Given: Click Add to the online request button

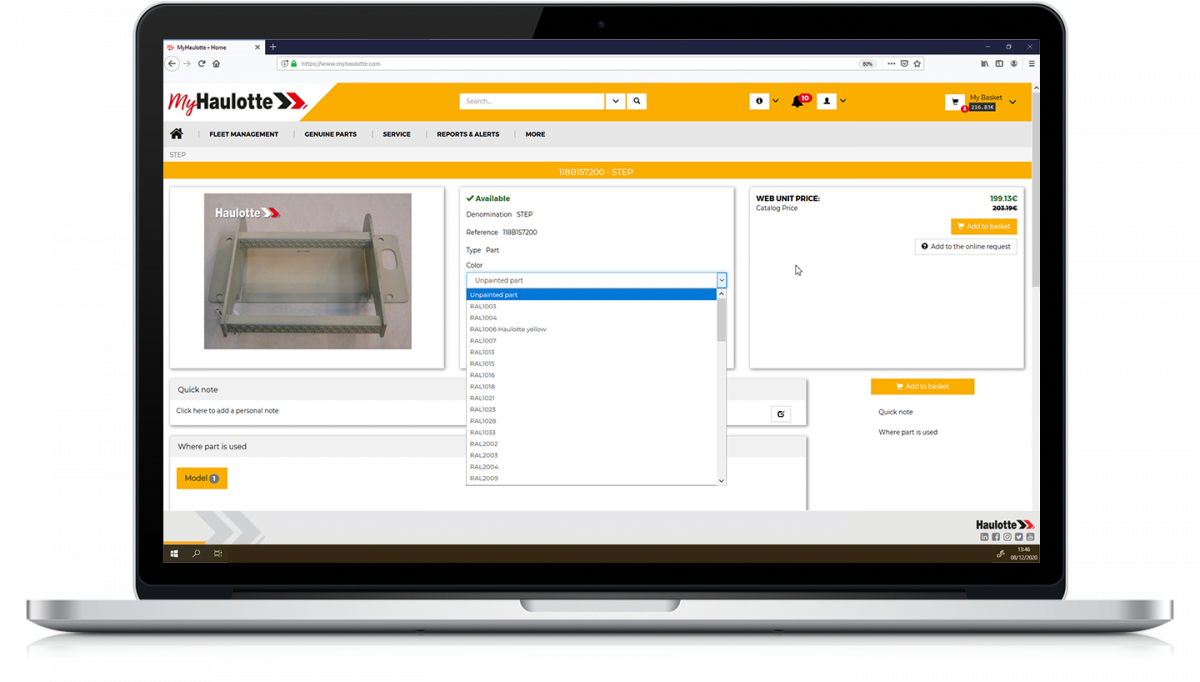Looking at the screenshot, I should (x=965, y=246).
